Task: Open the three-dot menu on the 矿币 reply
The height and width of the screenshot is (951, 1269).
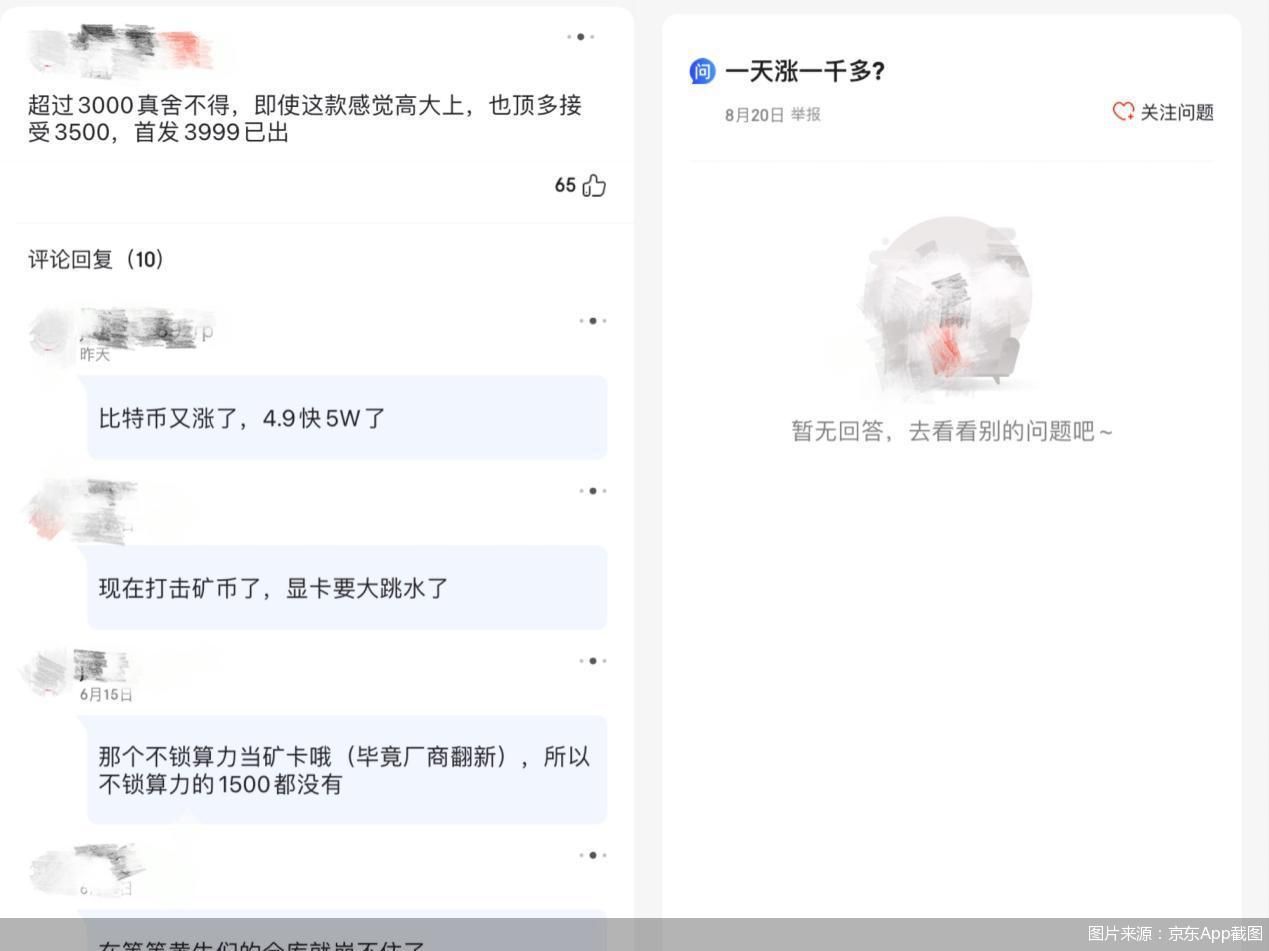Action: (x=591, y=491)
